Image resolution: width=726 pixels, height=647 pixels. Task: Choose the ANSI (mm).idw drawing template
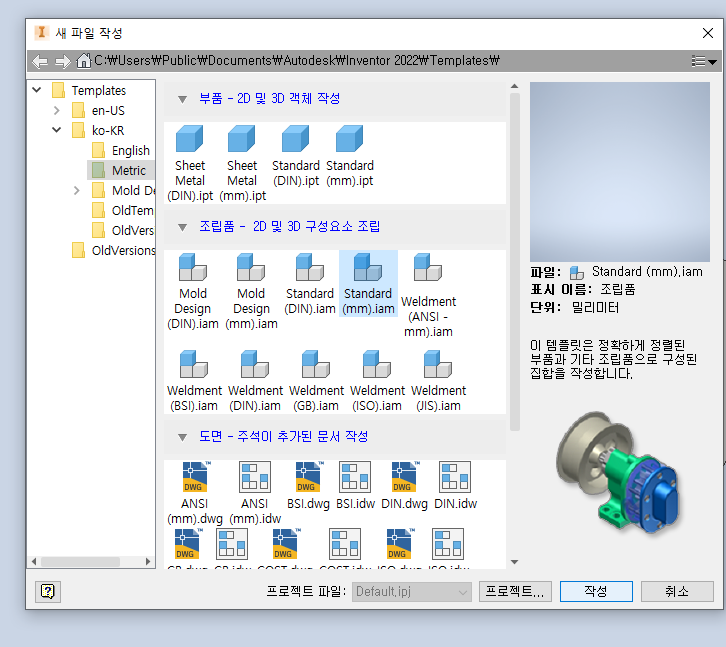point(255,493)
